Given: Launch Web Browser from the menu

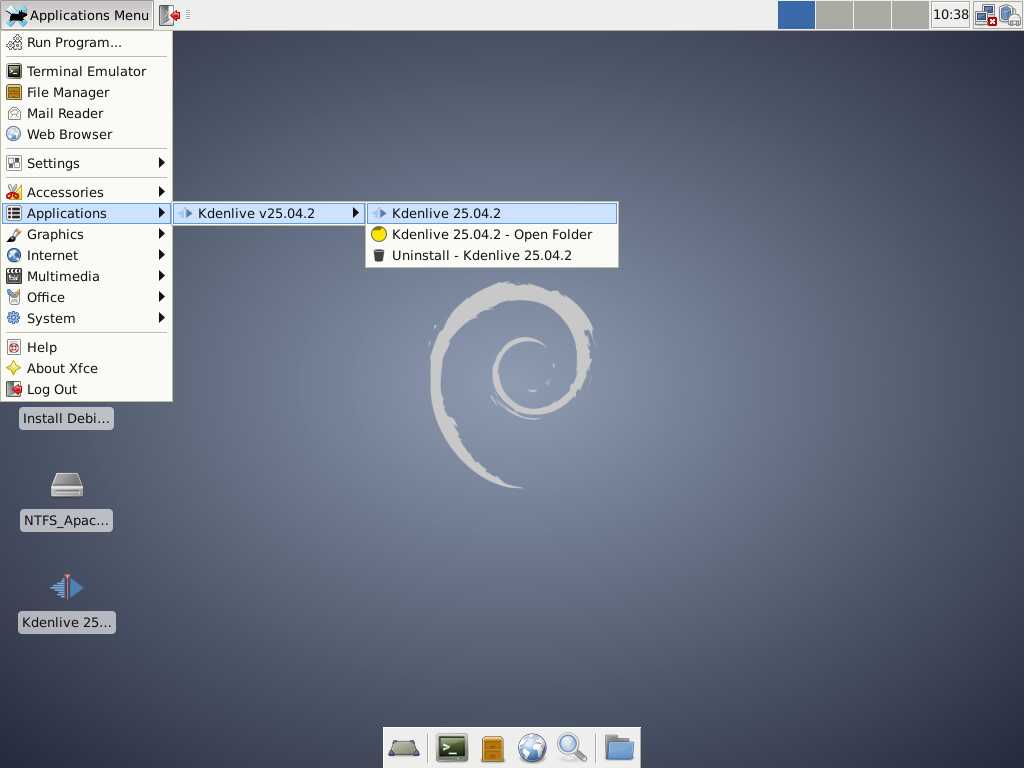Looking at the screenshot, I should [x=86, y=134].
